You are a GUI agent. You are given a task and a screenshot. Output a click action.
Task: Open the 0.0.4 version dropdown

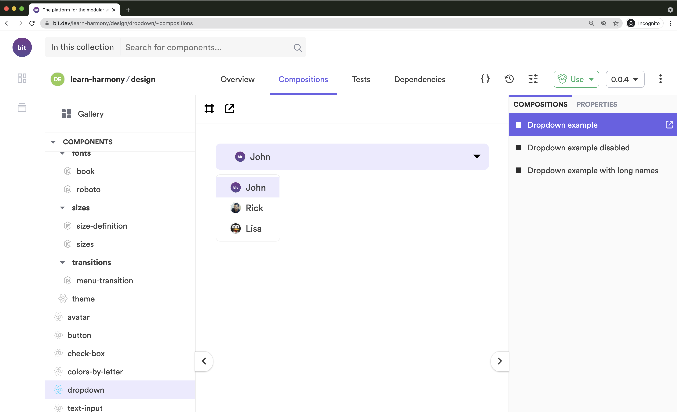pos(626,79)
